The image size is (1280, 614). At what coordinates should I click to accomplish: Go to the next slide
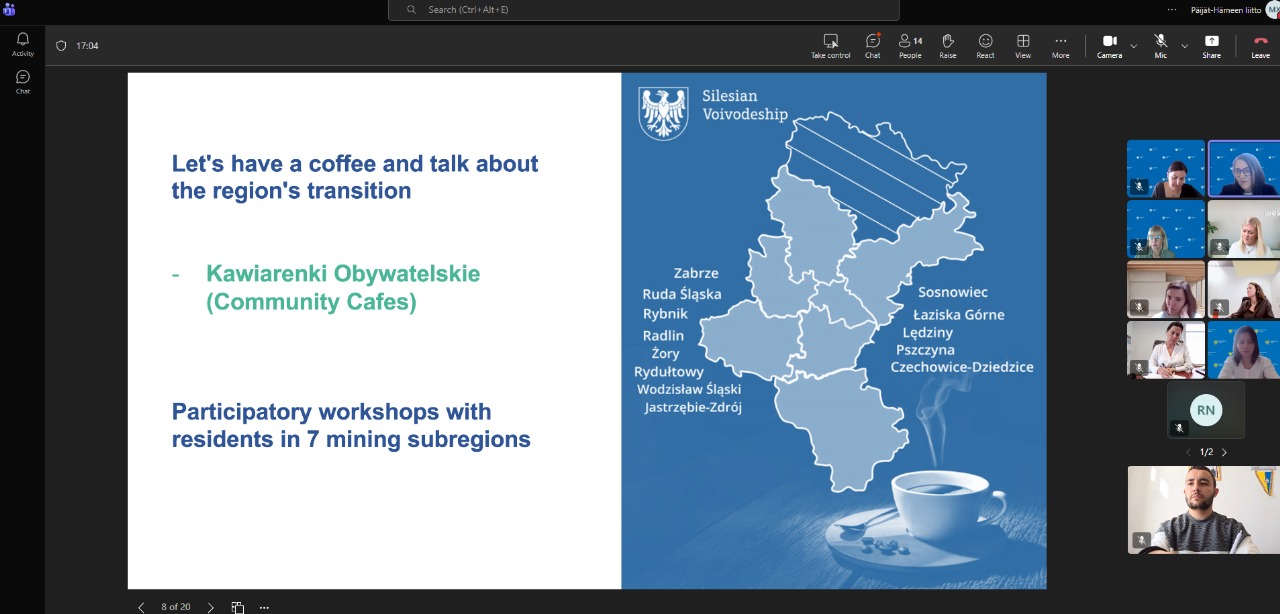(x=210, y=607)
